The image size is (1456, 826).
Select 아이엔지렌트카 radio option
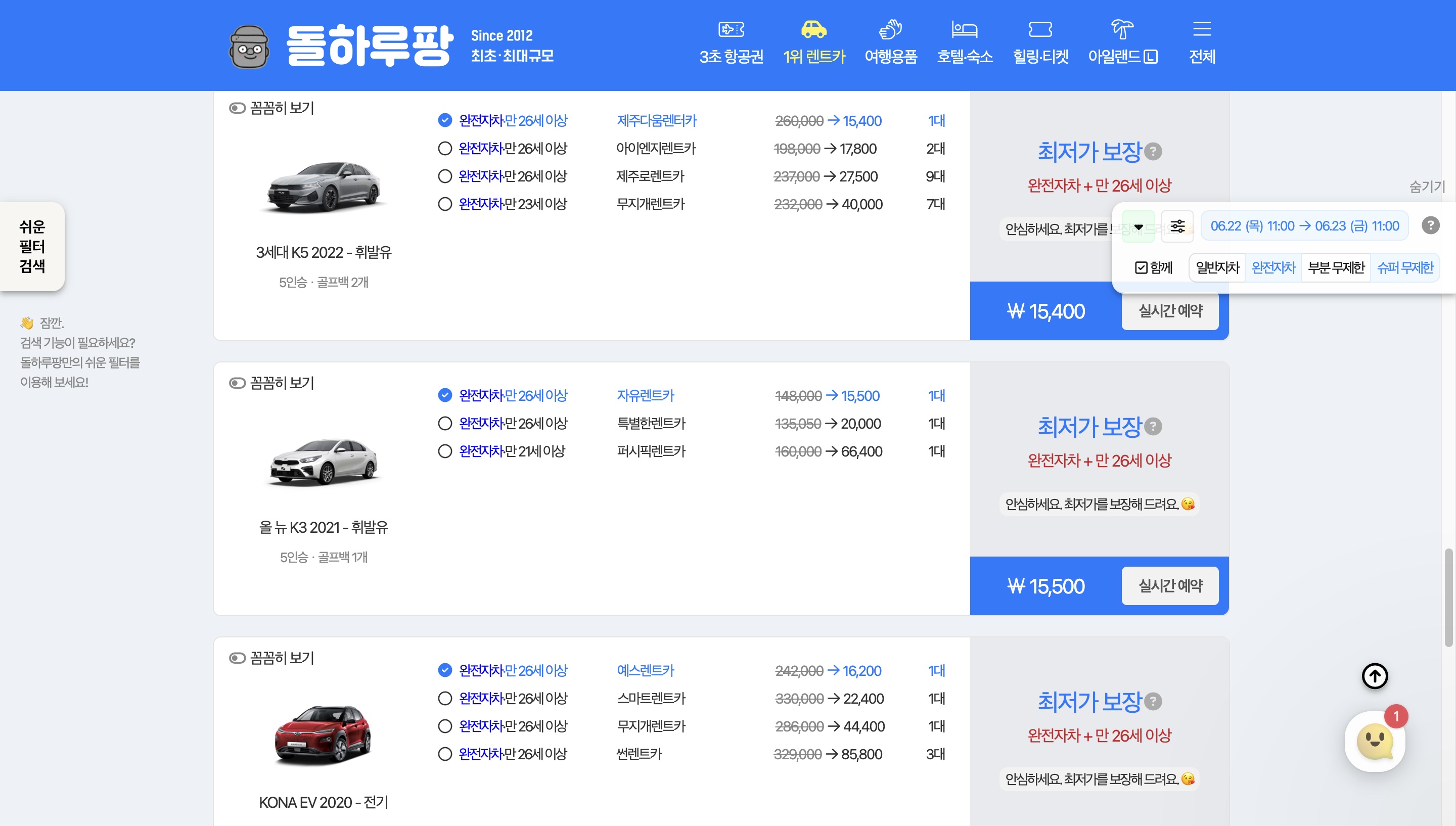[x=445, y=149]
